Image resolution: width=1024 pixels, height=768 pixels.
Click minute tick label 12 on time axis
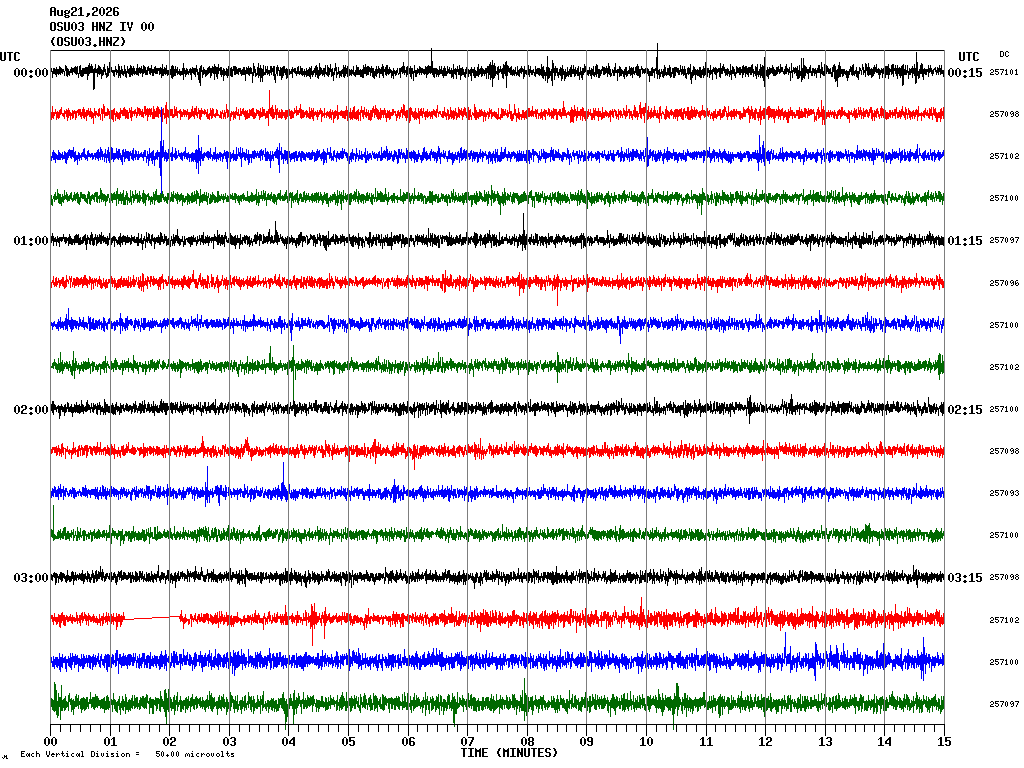tap(765, 742)
